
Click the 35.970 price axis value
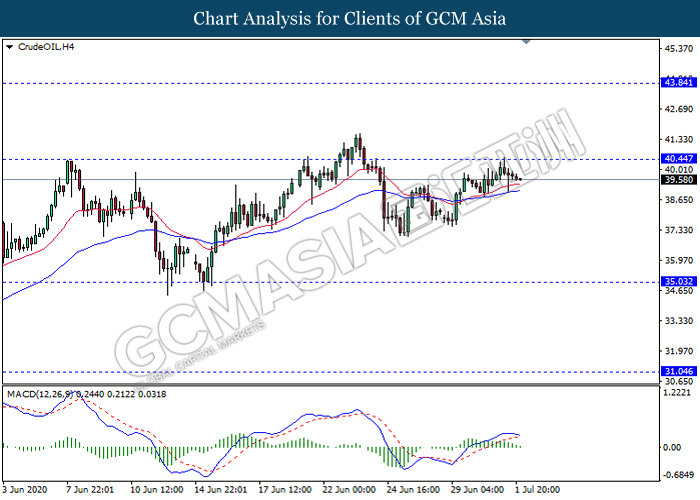coord(679,261)
